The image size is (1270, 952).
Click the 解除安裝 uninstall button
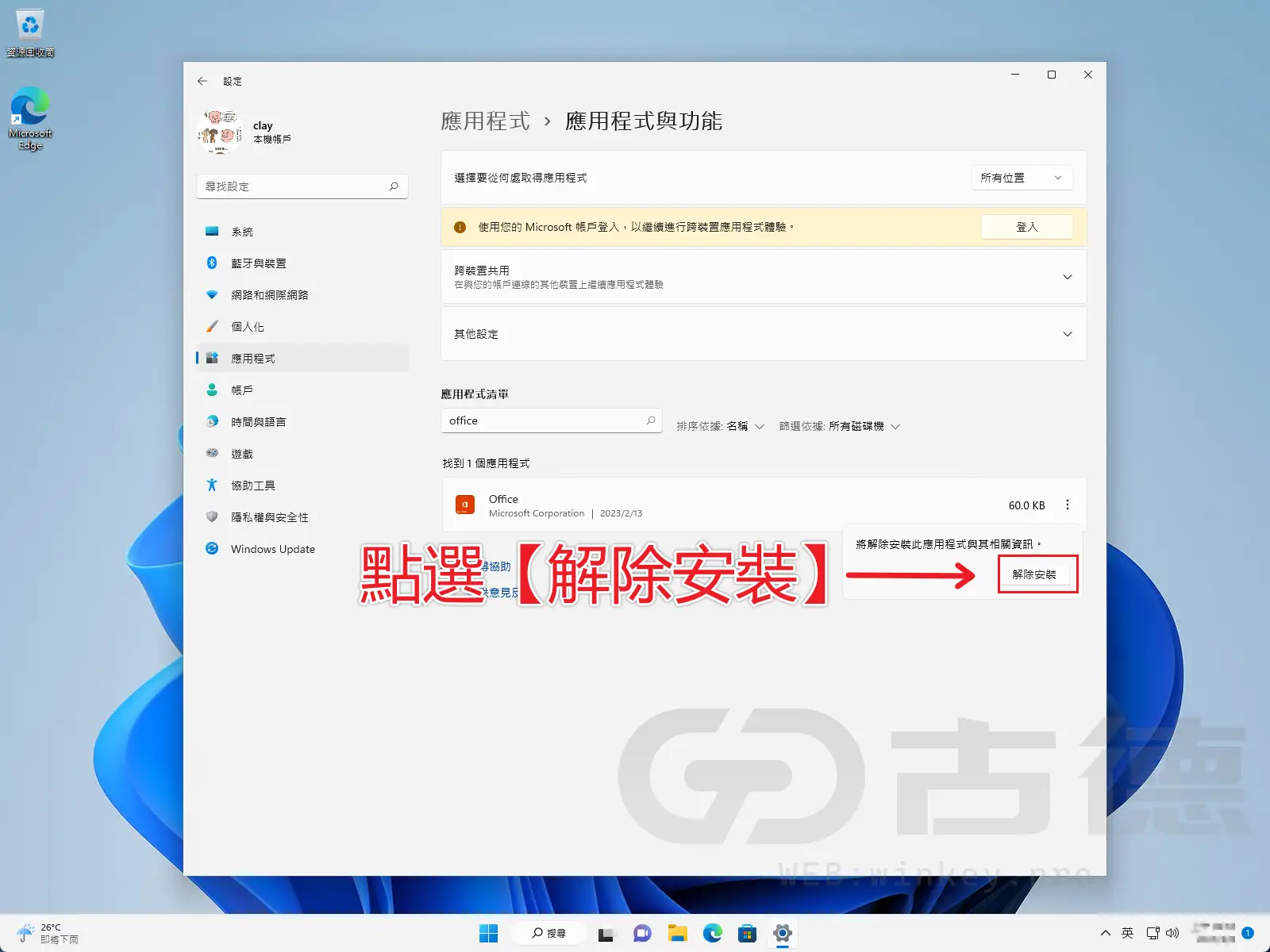[x=1037, y=574]
